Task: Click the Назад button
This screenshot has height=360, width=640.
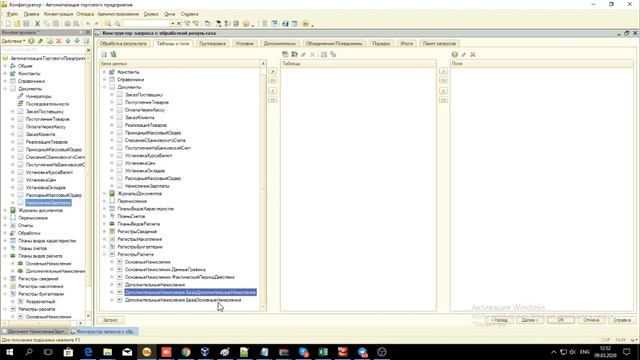Action: [x=499, y=320]
